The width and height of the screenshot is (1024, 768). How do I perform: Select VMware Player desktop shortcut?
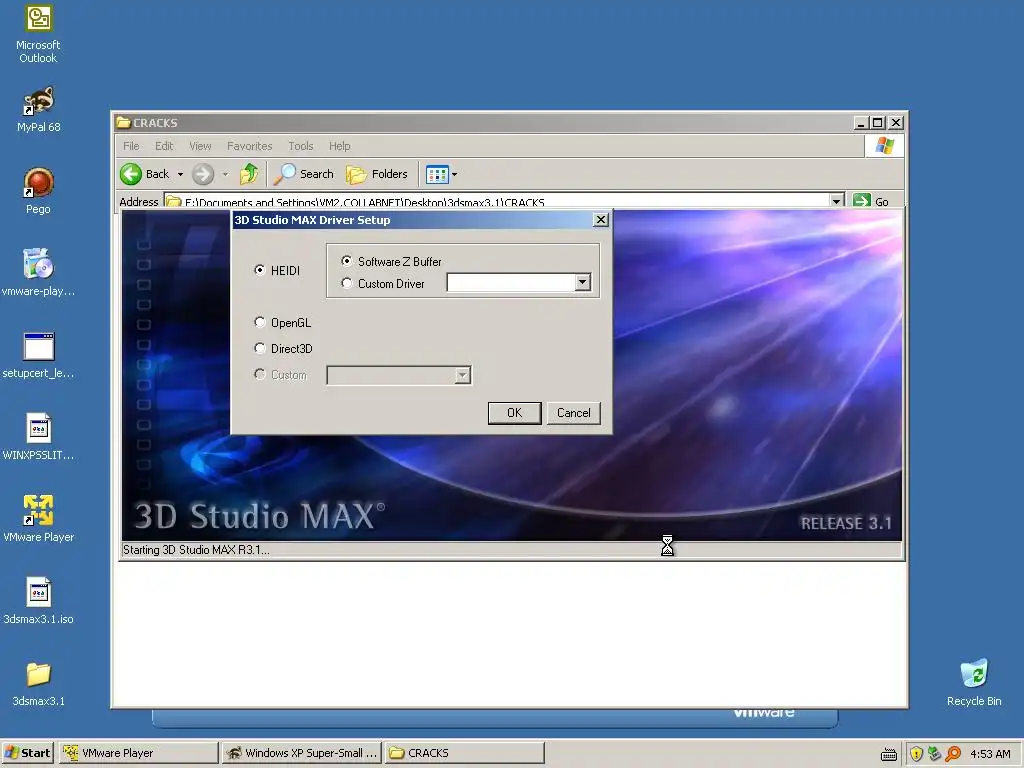tap(38, 519)
